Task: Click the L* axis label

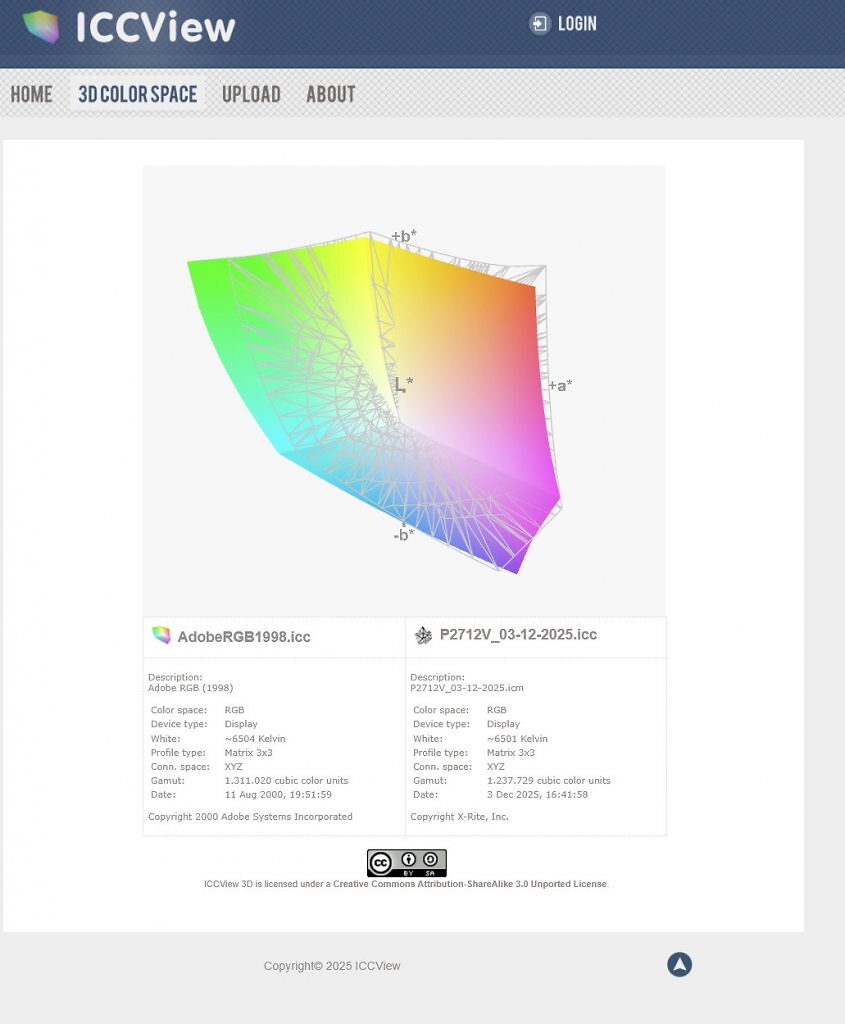Action: 404,384
